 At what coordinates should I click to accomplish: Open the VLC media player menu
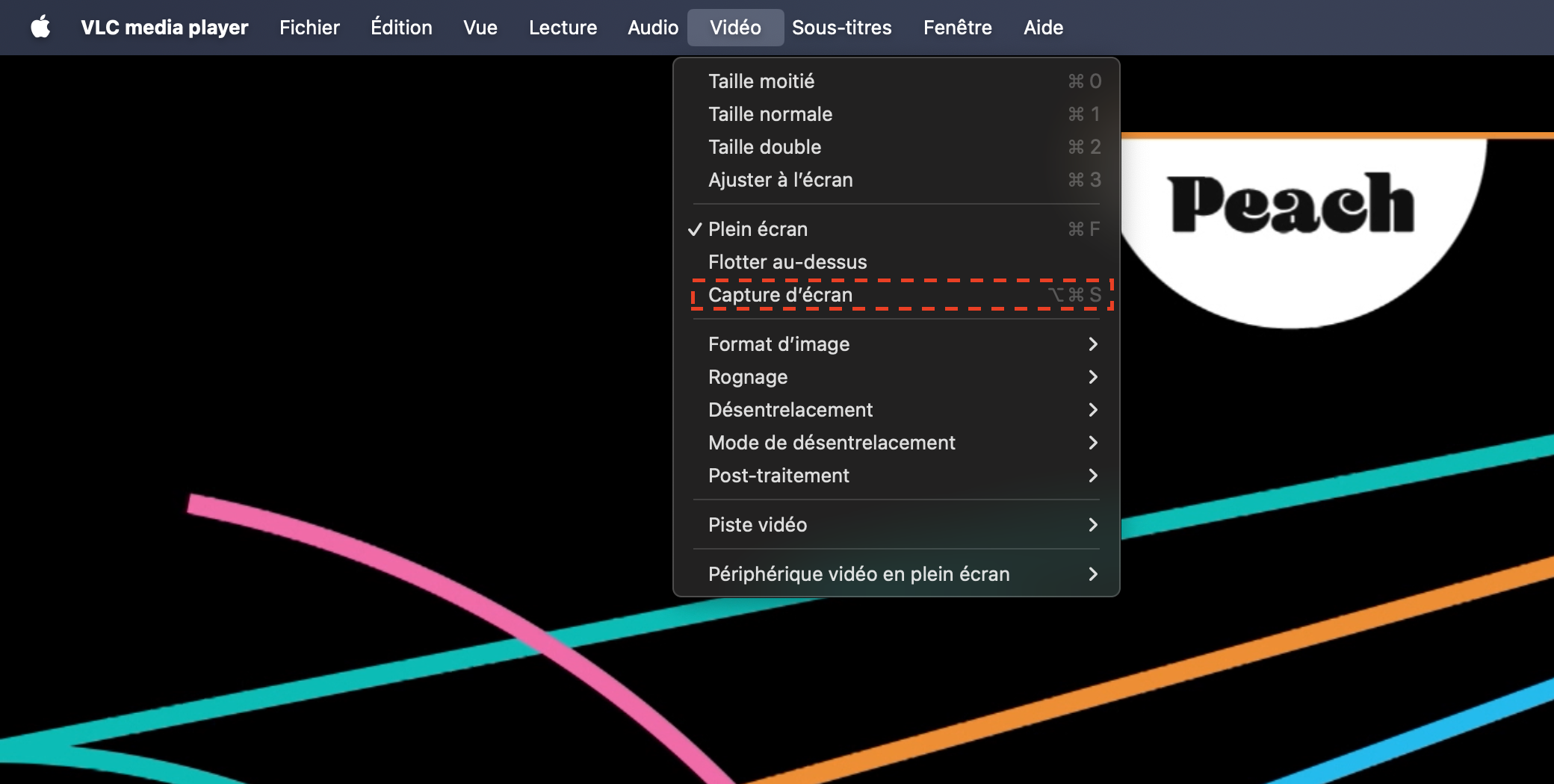click(x=164, y=28)
